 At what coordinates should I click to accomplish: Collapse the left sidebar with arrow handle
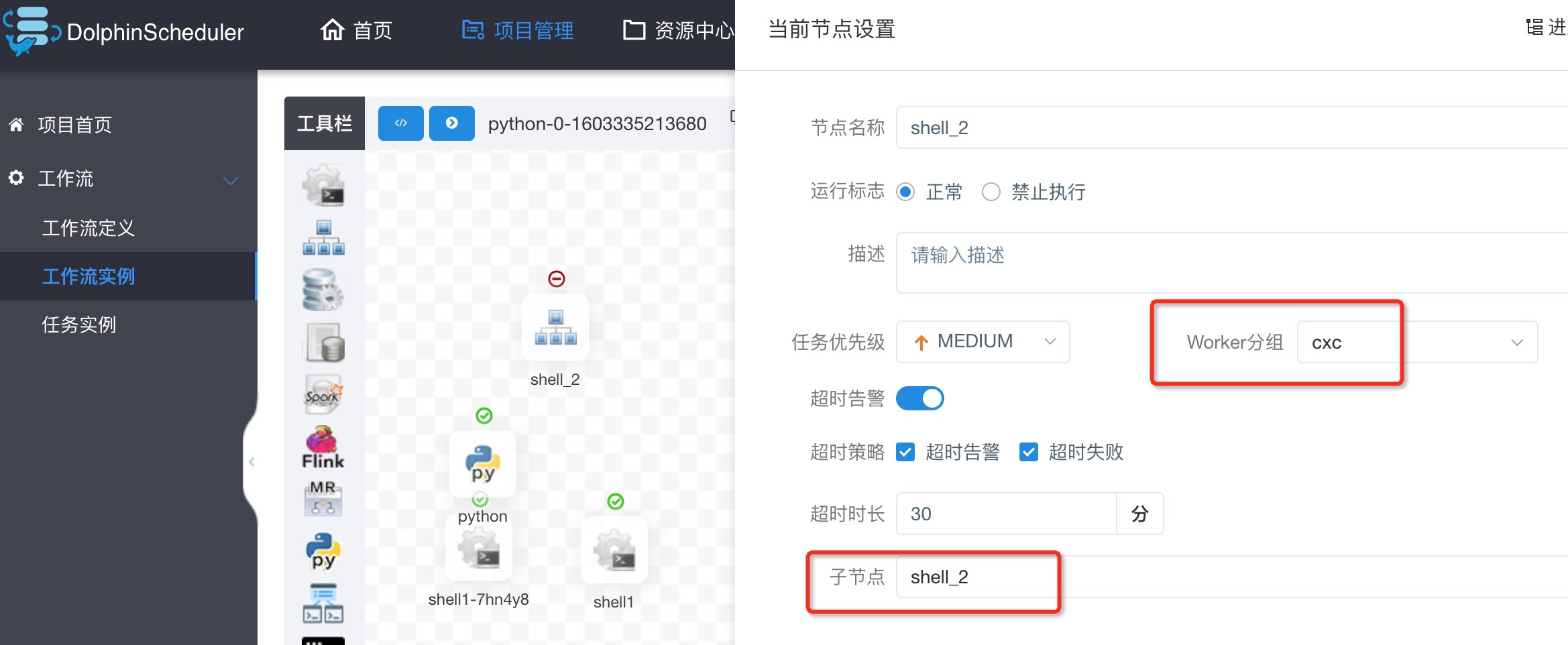pos(251,461)
